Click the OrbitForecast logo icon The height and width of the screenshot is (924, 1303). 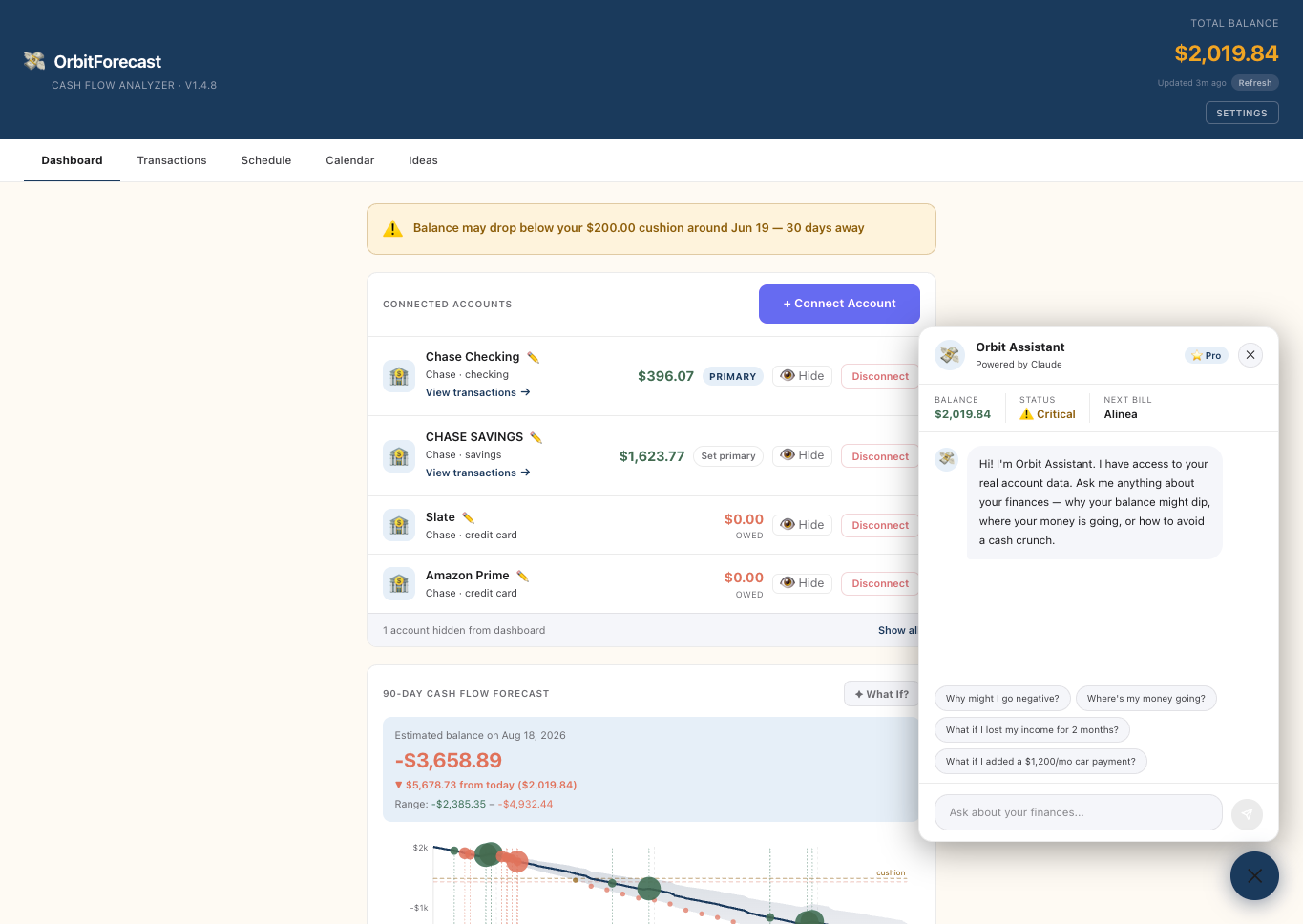pos(34,61)
